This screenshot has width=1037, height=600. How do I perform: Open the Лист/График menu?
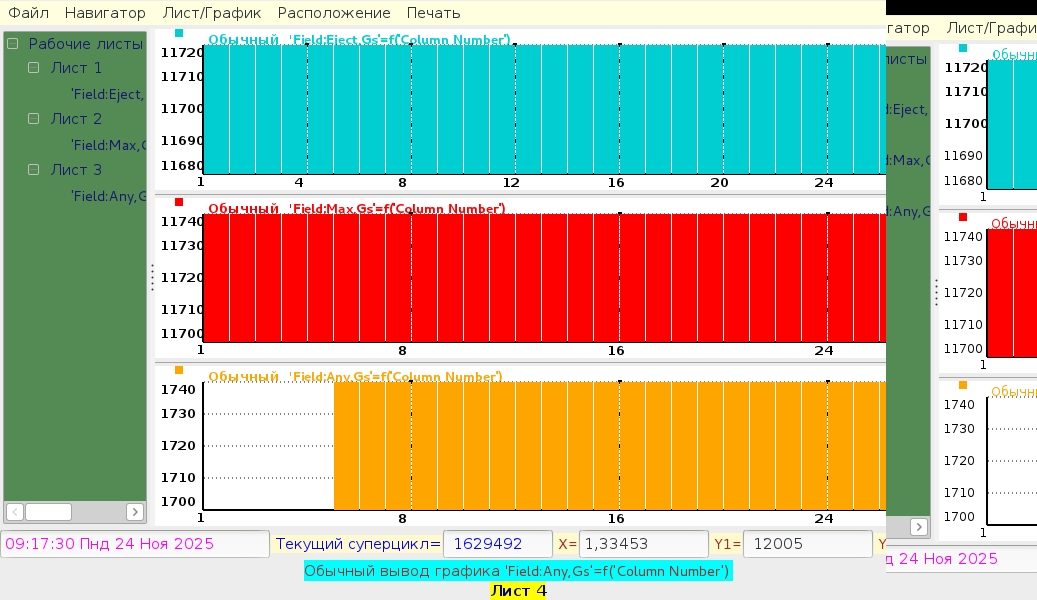pos(212,13)
